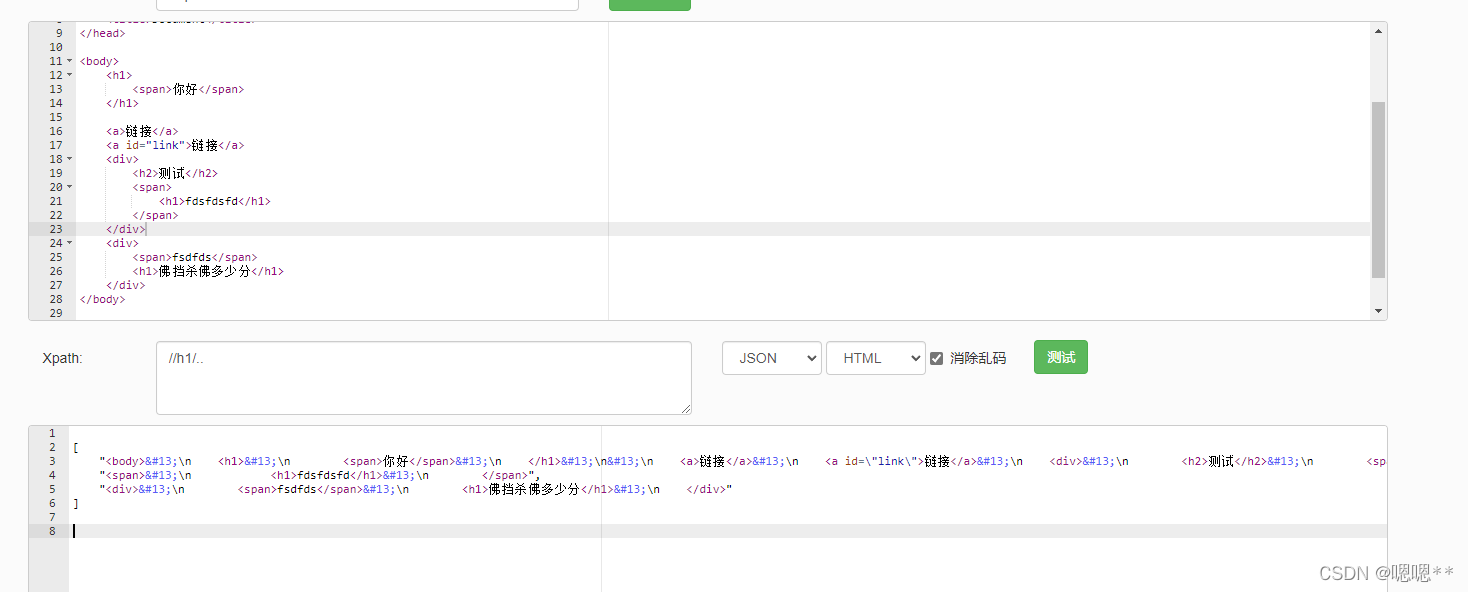Collapse the h1 fold arrow on line 12
Viewport: 1468px width, 592px height.
click(x=69, y=75)
